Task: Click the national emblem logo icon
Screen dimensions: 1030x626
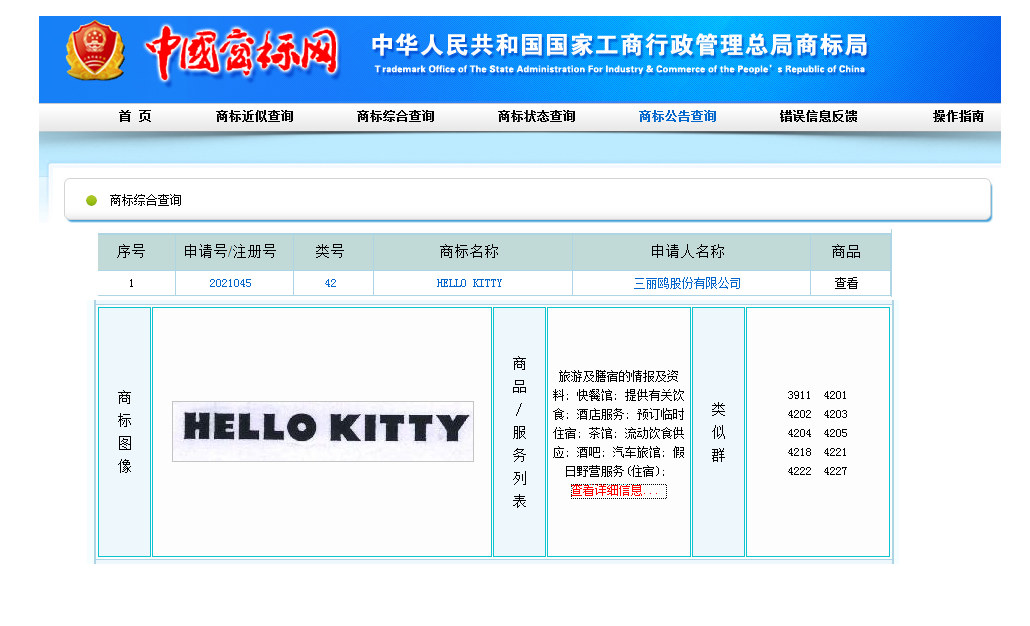Action: pyautogui.click(x=95, y=51)
